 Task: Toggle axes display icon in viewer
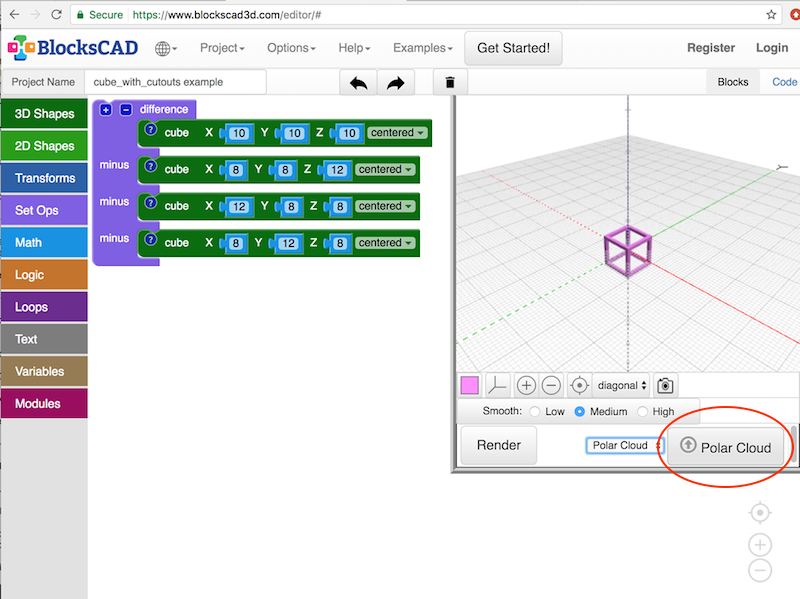(x=497, y=385)
